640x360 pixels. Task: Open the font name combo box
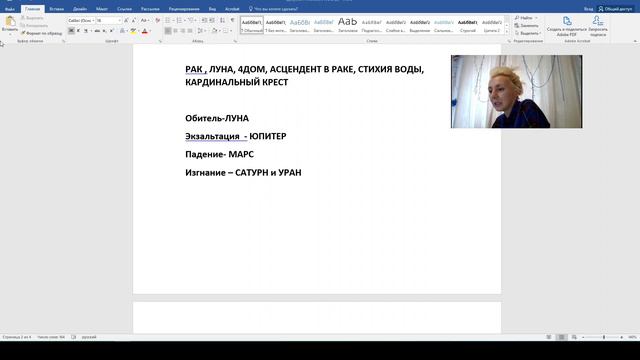click(81, 20)
